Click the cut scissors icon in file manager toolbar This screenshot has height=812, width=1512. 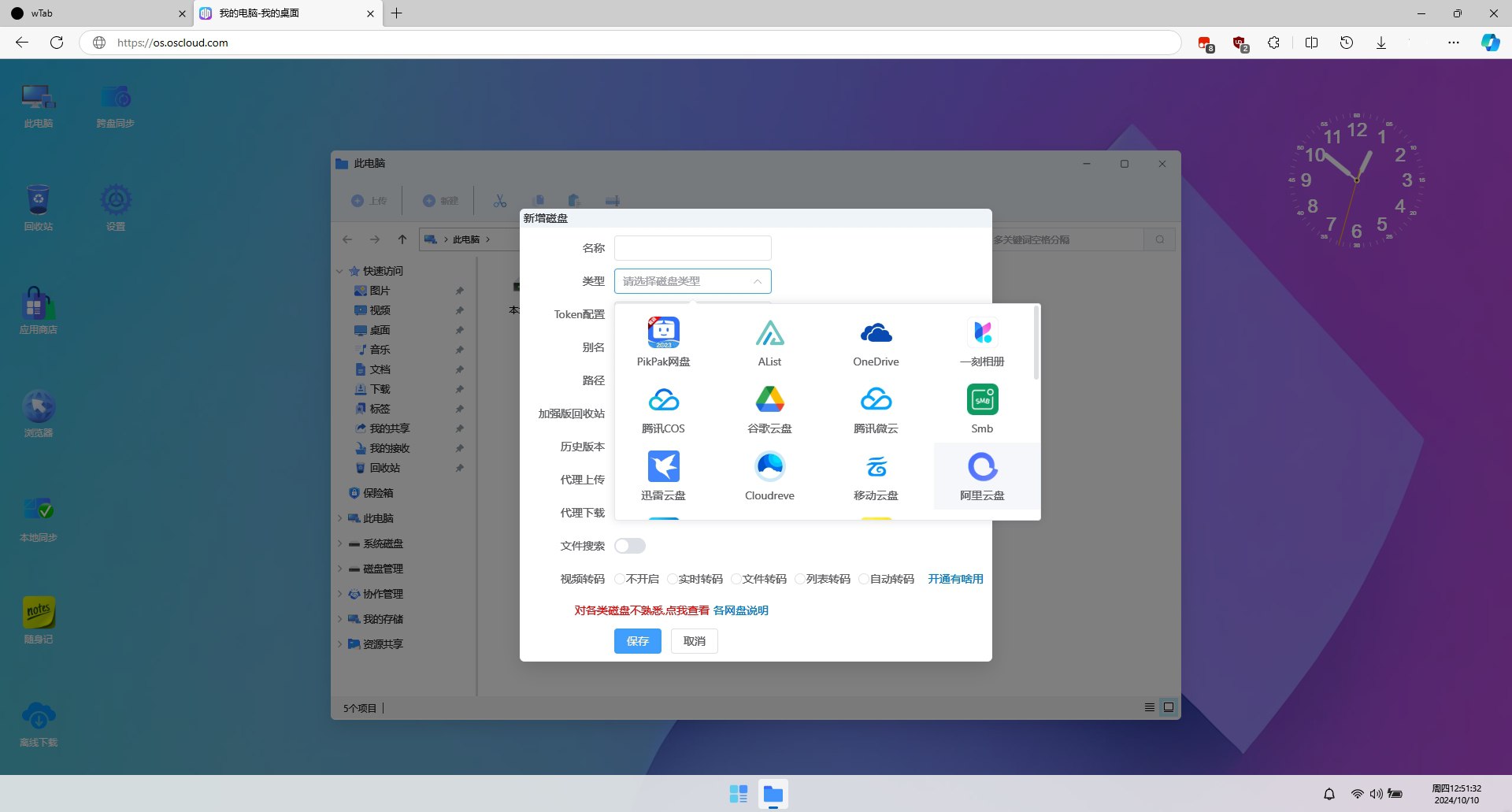coord(500,201)
